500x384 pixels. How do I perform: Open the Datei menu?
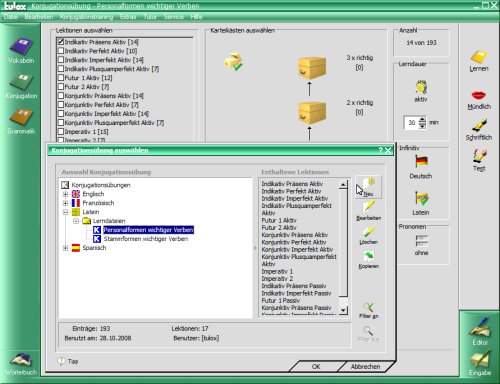click(x=10, y=17)
